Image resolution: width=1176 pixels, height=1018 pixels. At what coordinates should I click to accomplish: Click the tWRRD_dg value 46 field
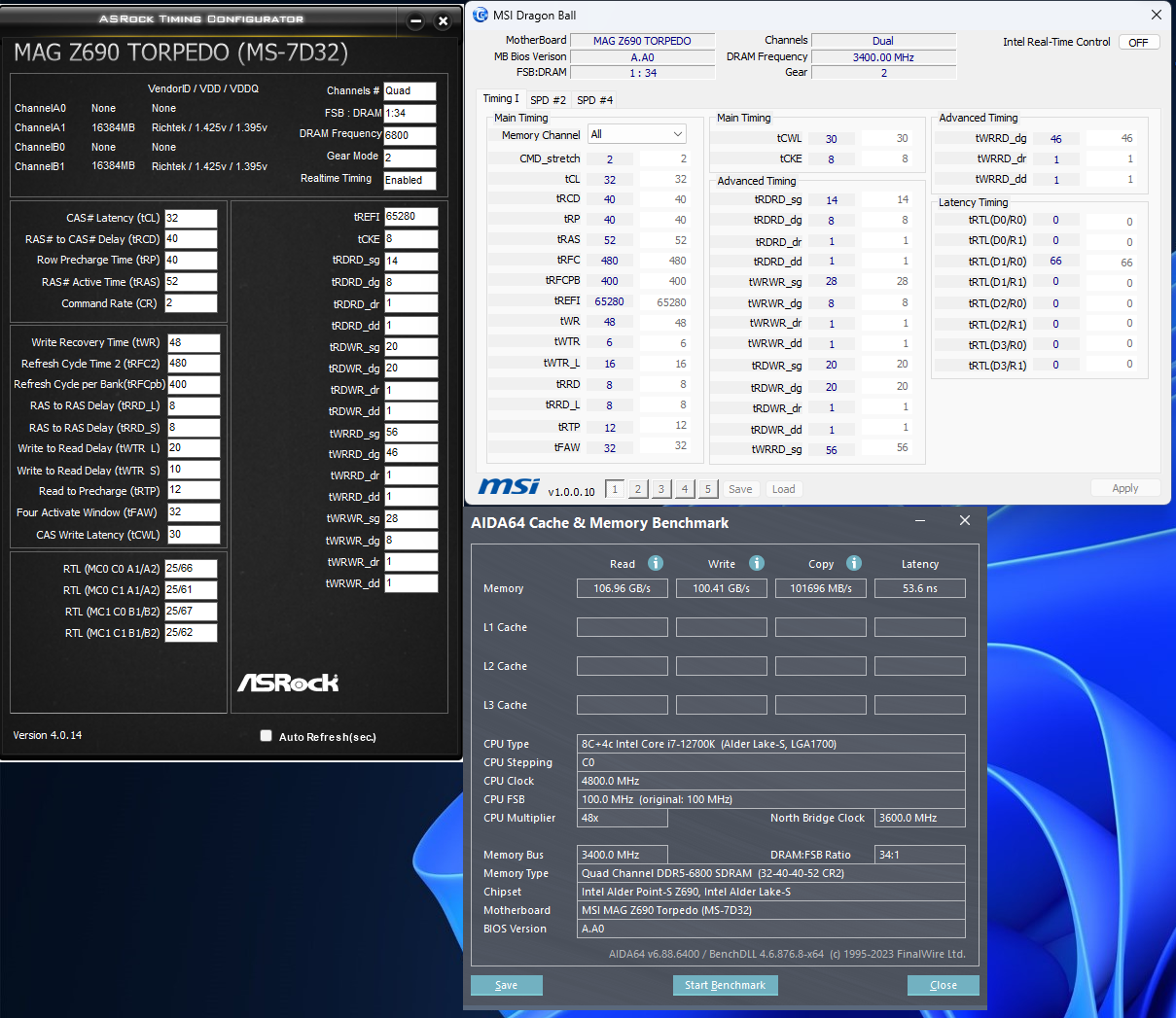1056,139
